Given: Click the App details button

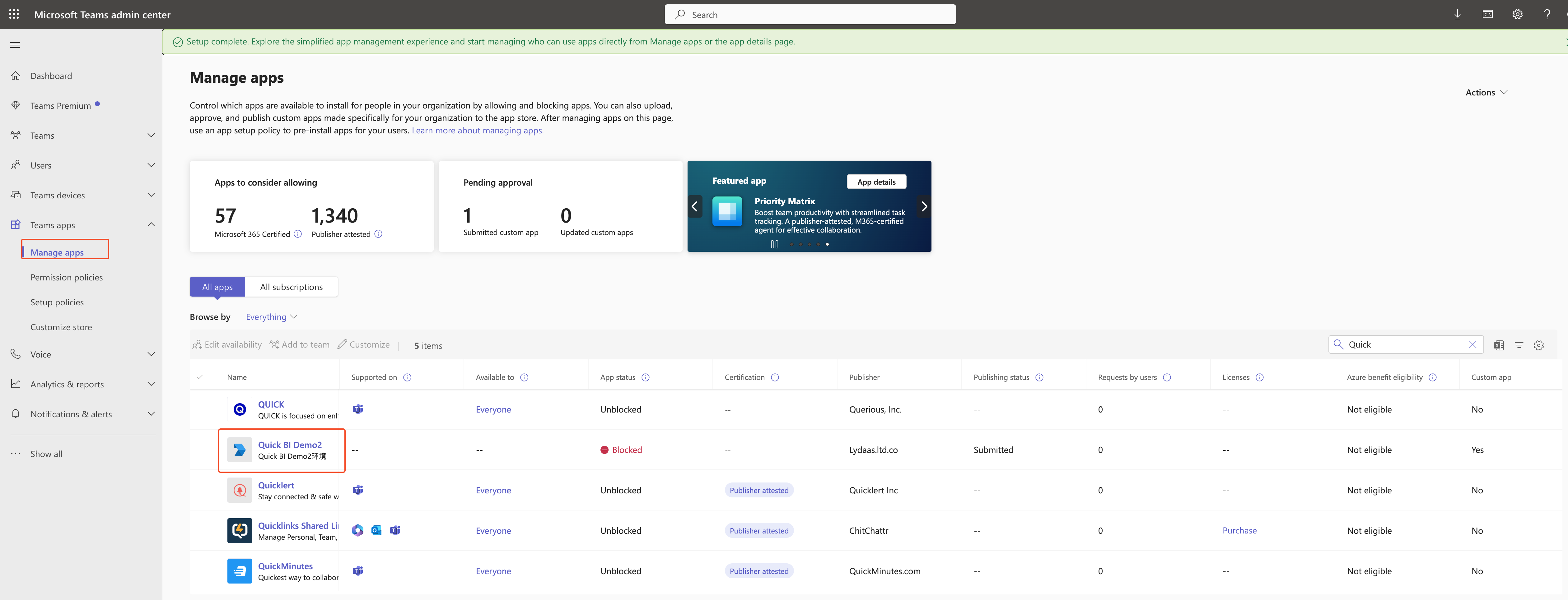Looking at the screenshot, I should [x=876, y=182].
